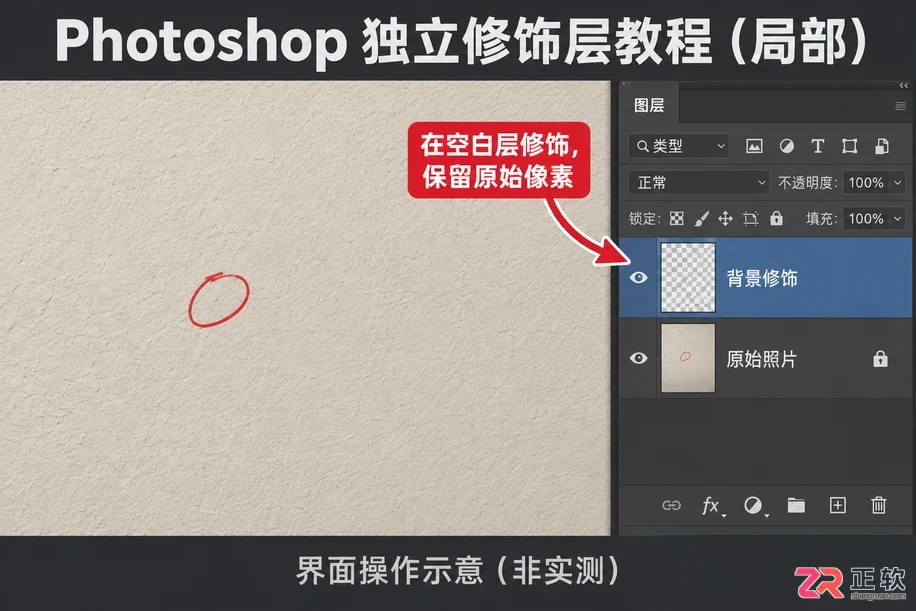Hide the 原始照片 layer
This screenshot has height=611, width=916.
coord(639,358)
